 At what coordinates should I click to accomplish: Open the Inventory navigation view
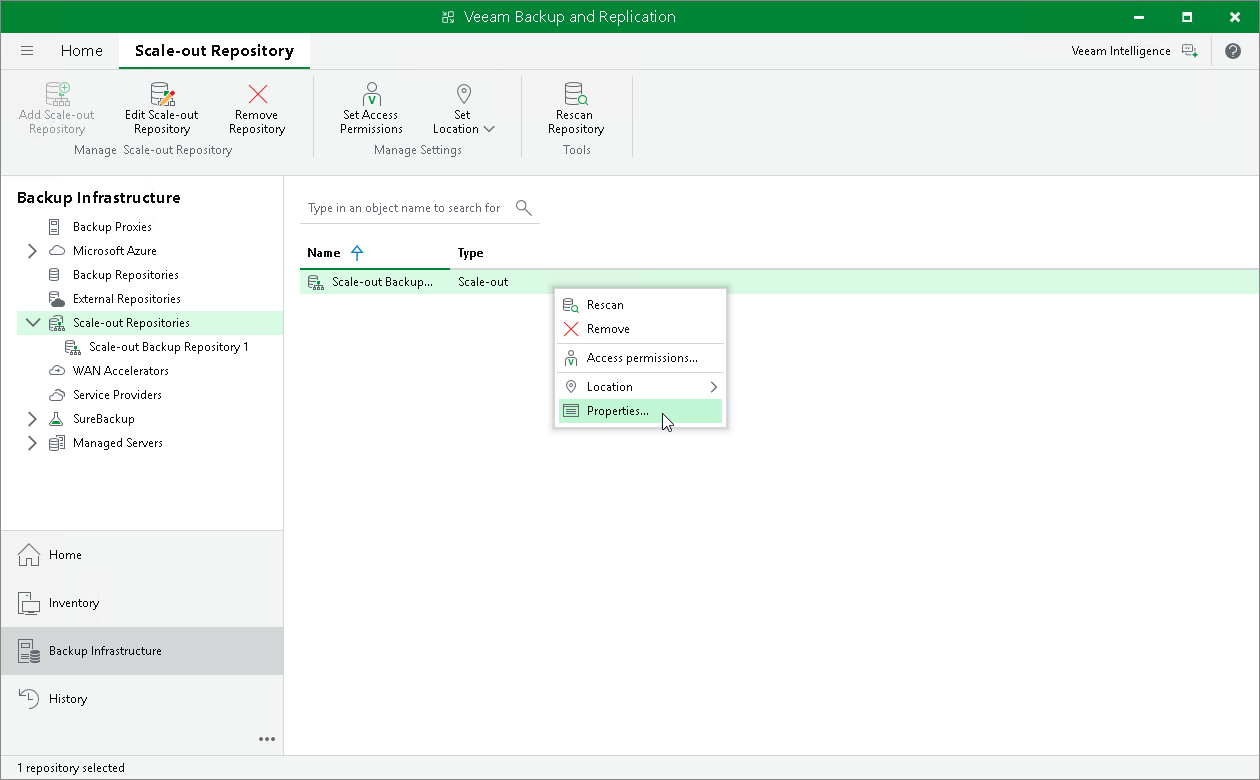142,603
